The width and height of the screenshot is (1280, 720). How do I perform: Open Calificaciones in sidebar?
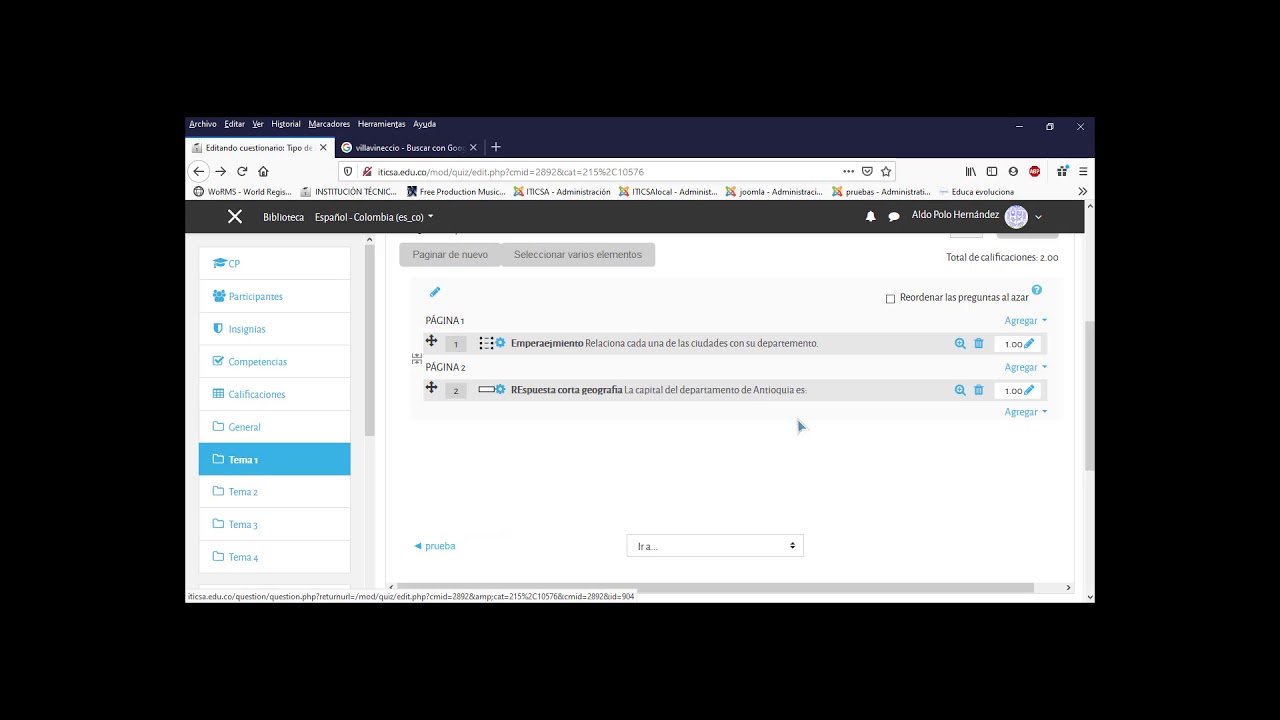(274, 394)
